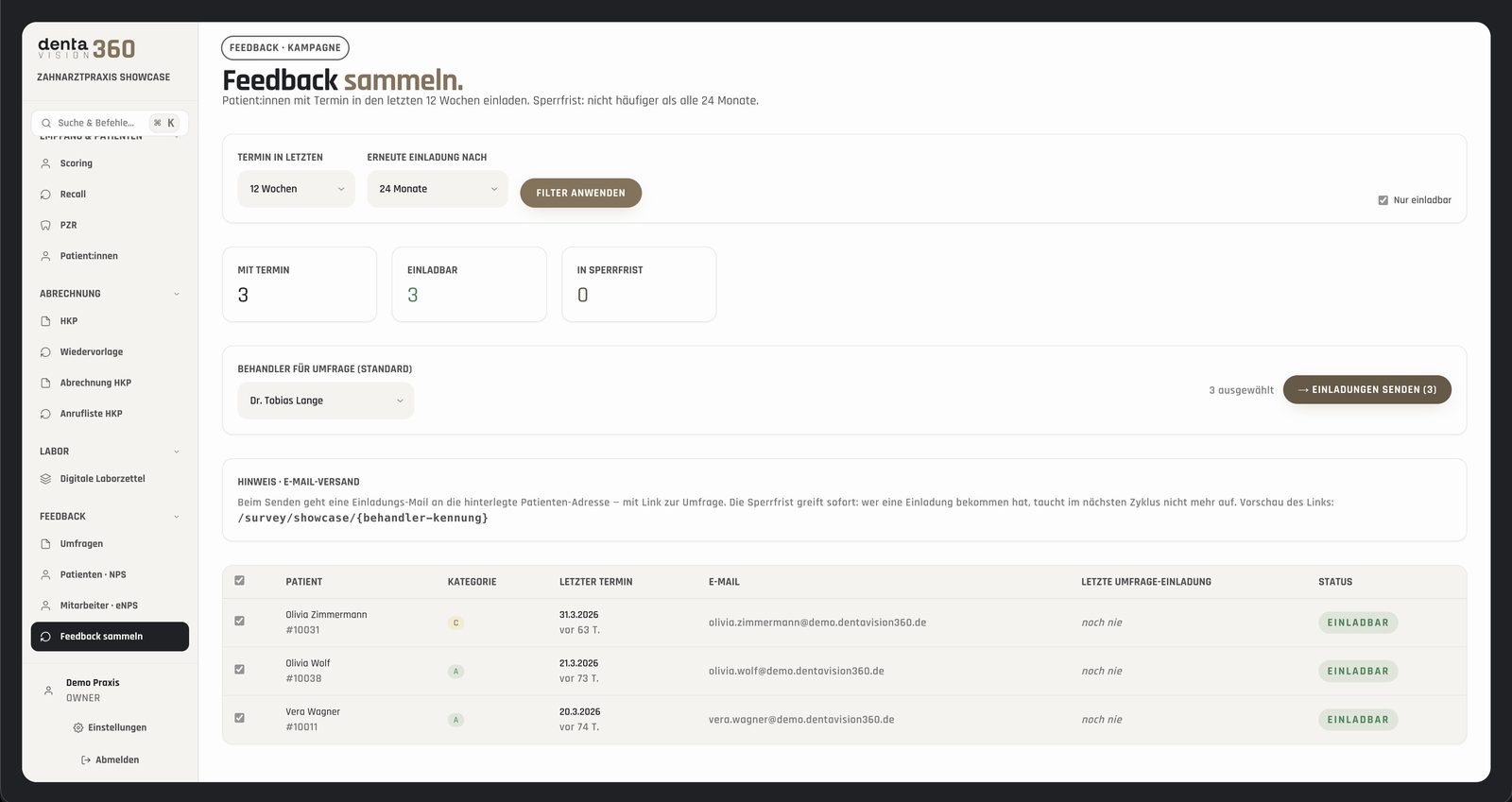This screenshot has width=1512, height=802.
Task: Click the Suche & Befehle search field
Action: tap(110, 123)
